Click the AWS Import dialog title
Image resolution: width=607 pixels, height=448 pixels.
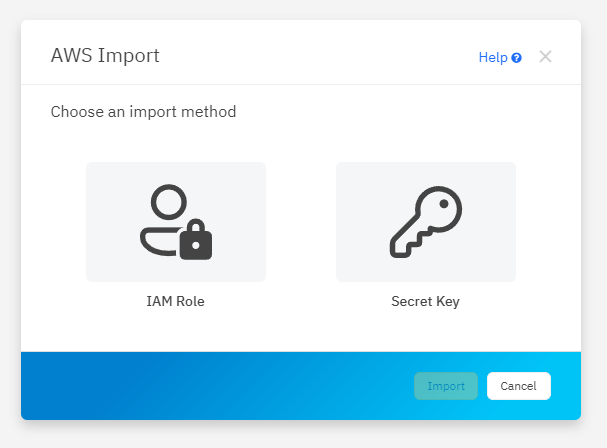[x=105, y=55]
